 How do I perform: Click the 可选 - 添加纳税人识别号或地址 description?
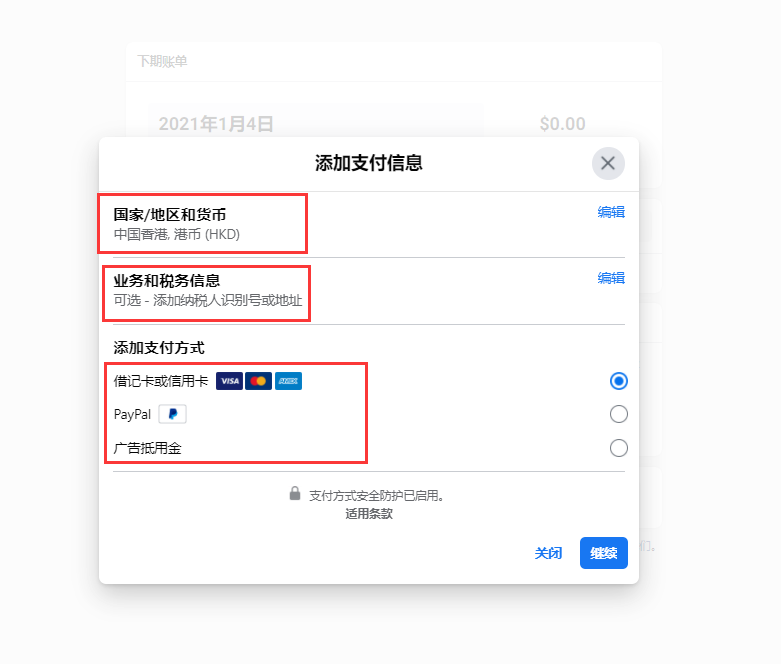click(x=208, y=300)
